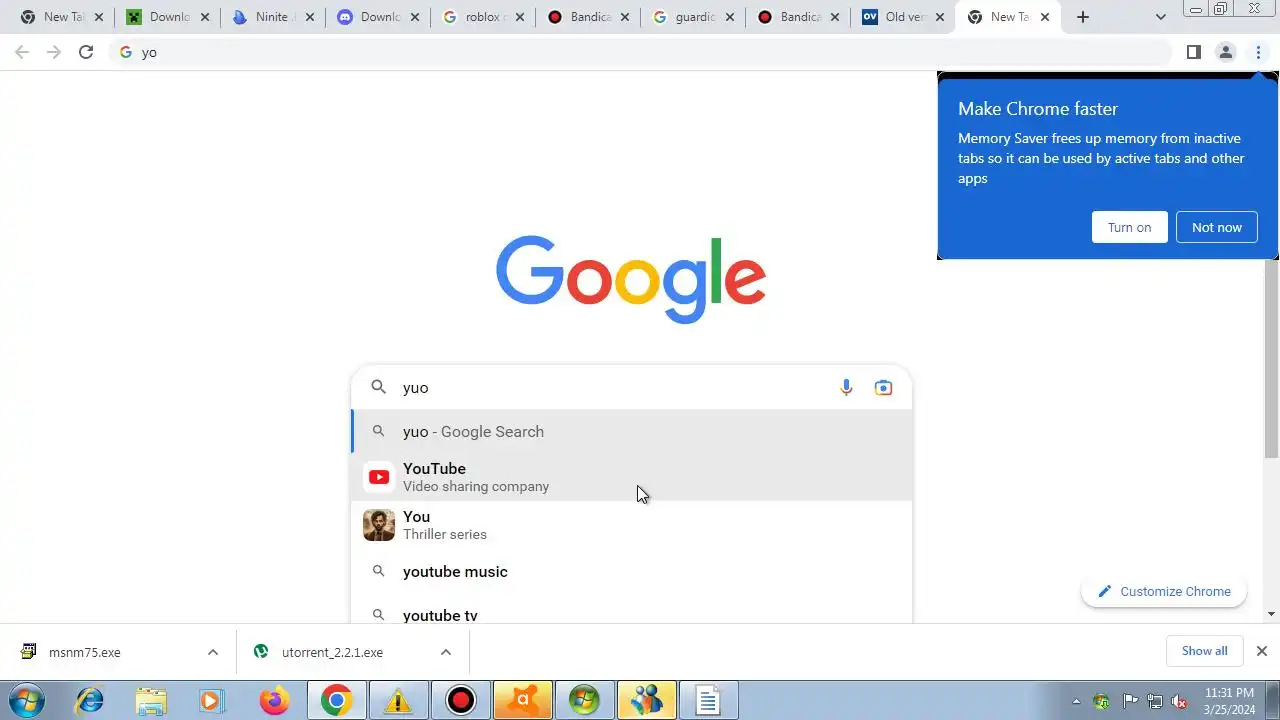Open the Messenger people taskbar icon
Viewport: 1280px width, 720px height.
tap(646, 701)
